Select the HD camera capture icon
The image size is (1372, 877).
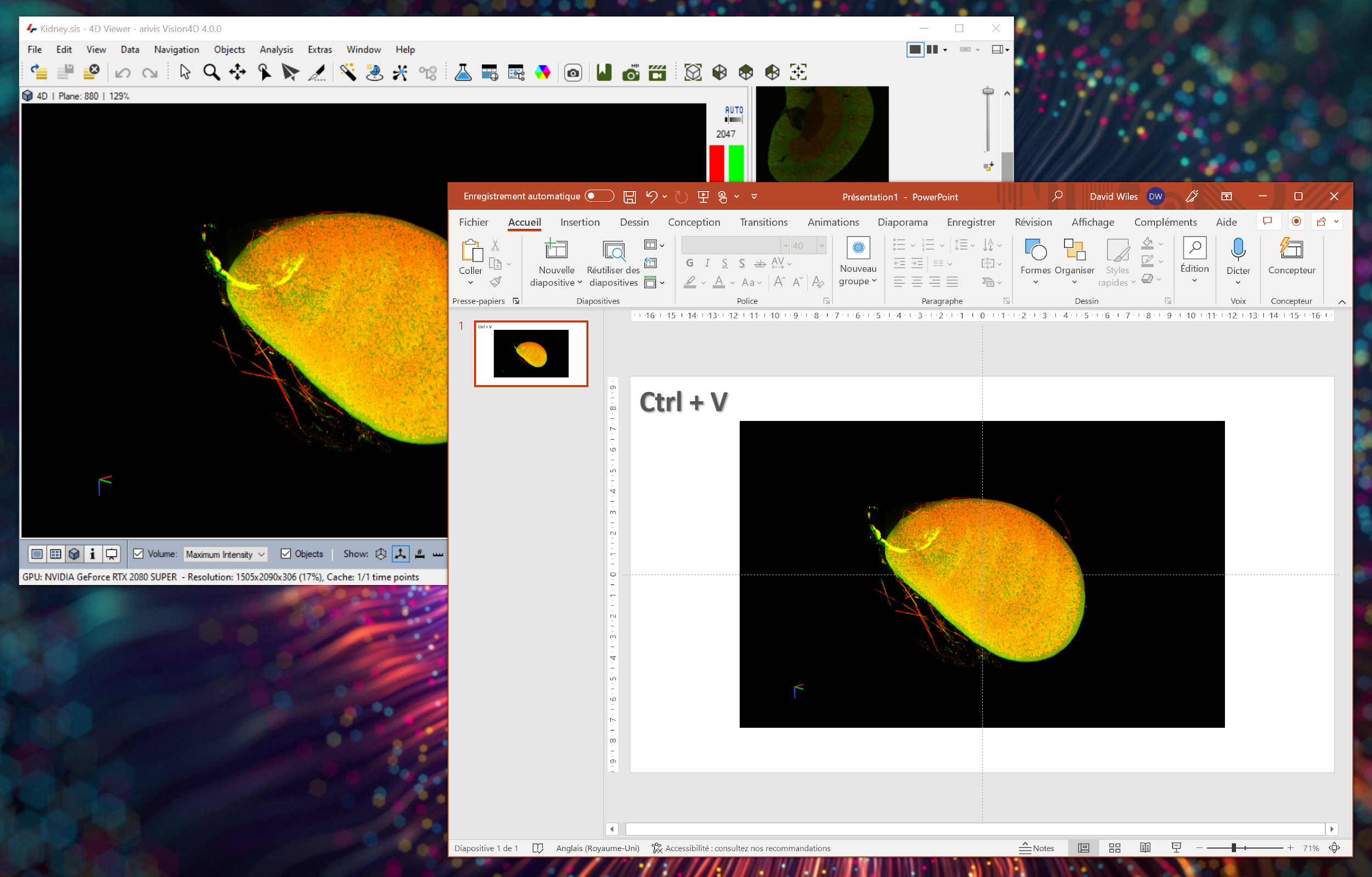click(x=630, y=72)
